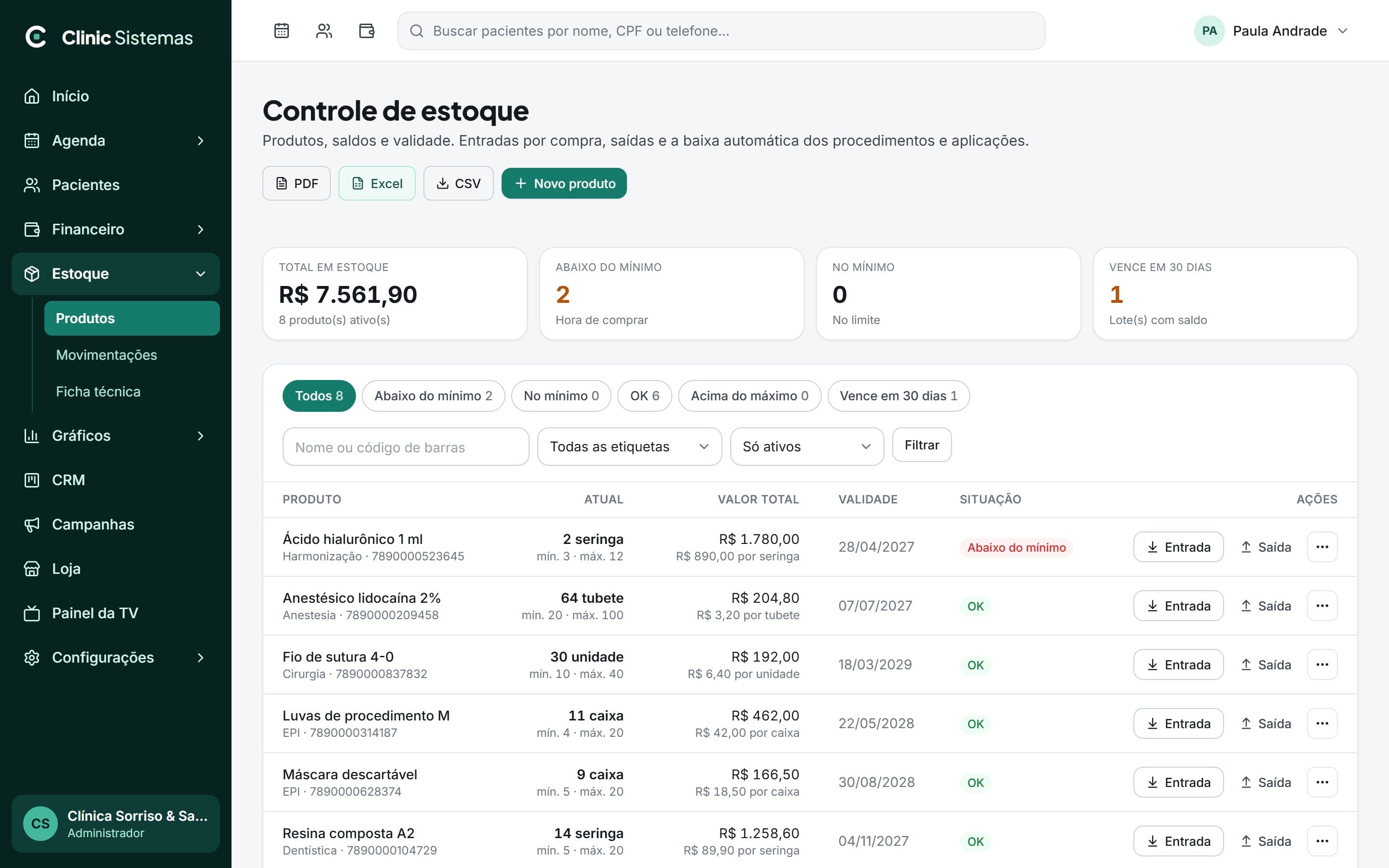Image resolution: width=1389 pixels, height=868 pixels.
Task: Open Paula Andrade user menu
Action: click(1271, 31)
